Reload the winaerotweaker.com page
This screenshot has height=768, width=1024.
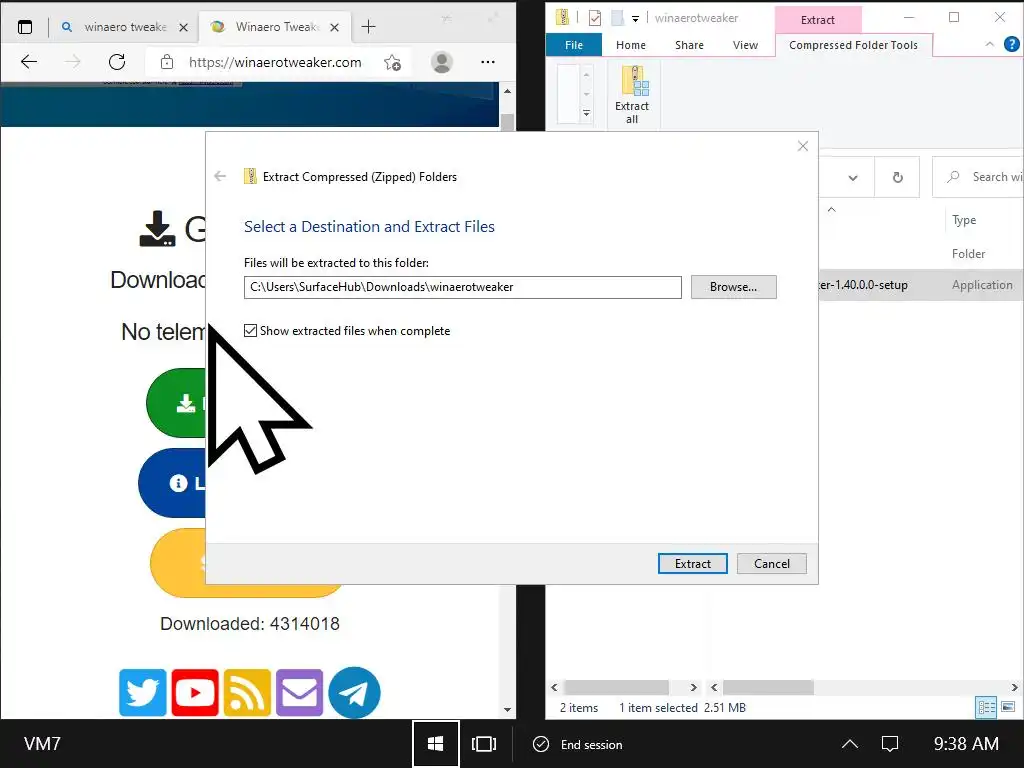117,62
